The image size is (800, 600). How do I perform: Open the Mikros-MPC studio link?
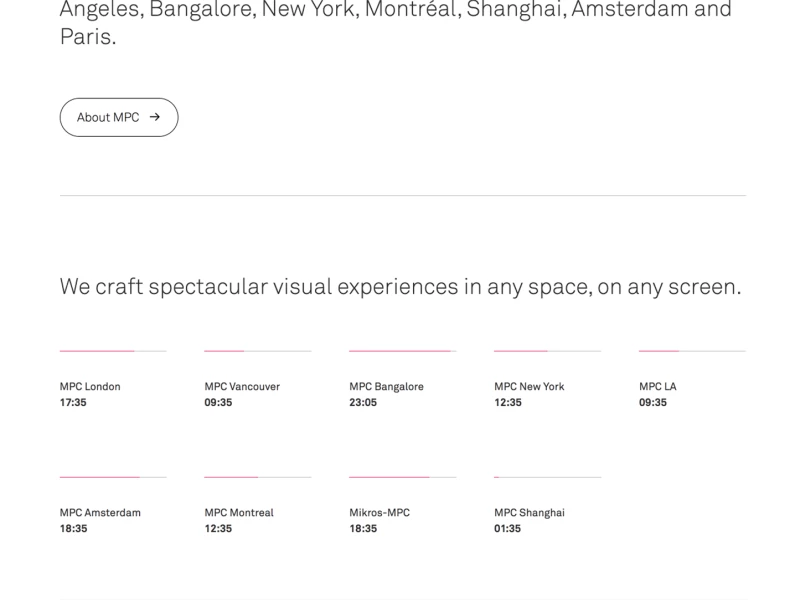380,513
